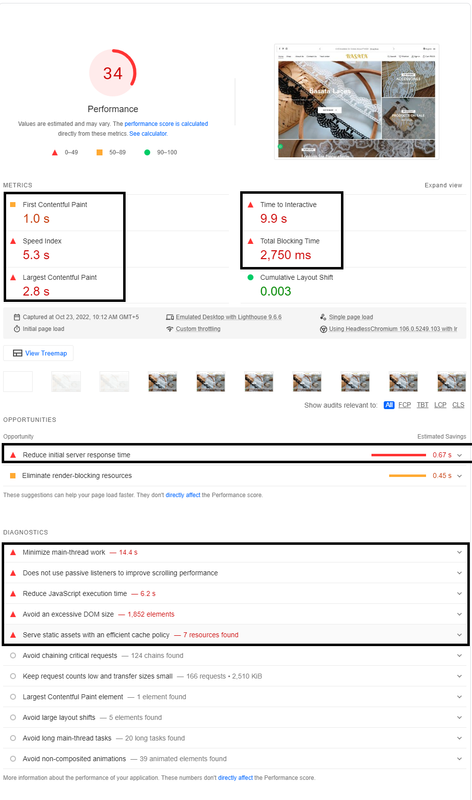The width and height of the screenshot is (472, 800).
Task: Click the calendar icon next to Captured date
Action: [17, 317]
